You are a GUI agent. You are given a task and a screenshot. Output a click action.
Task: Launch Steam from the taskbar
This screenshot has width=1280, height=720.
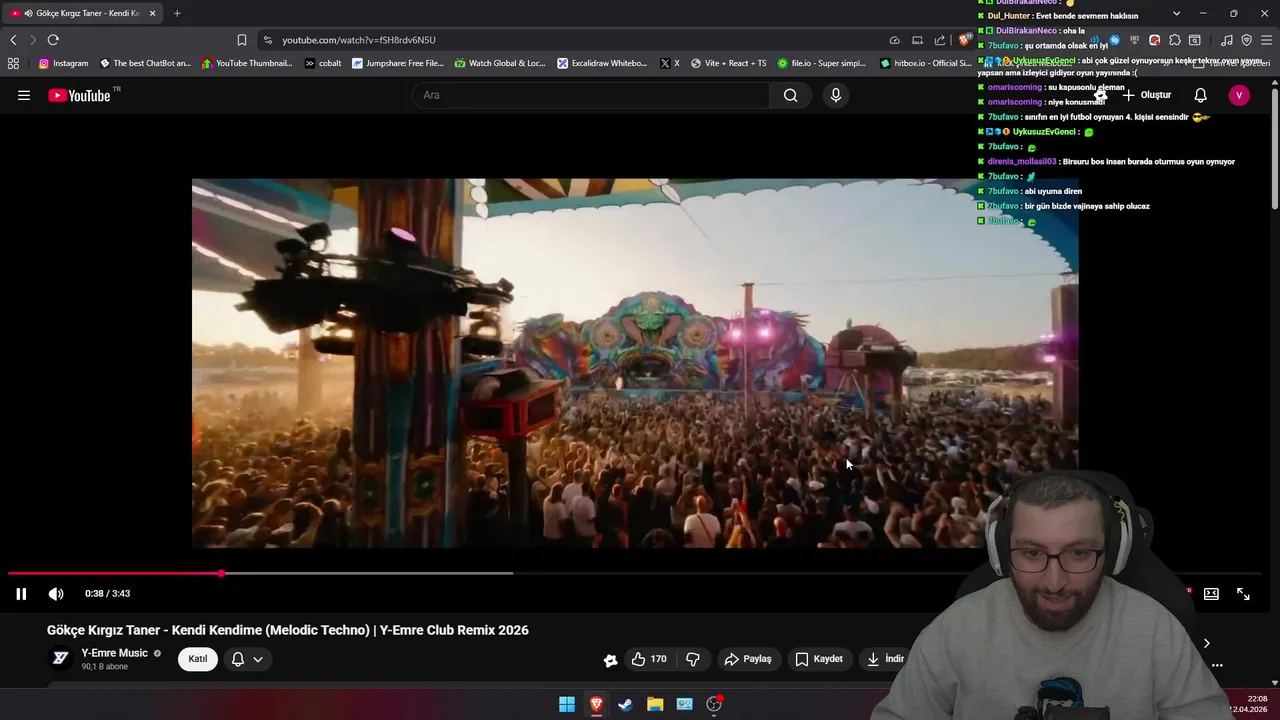point(625,704)
